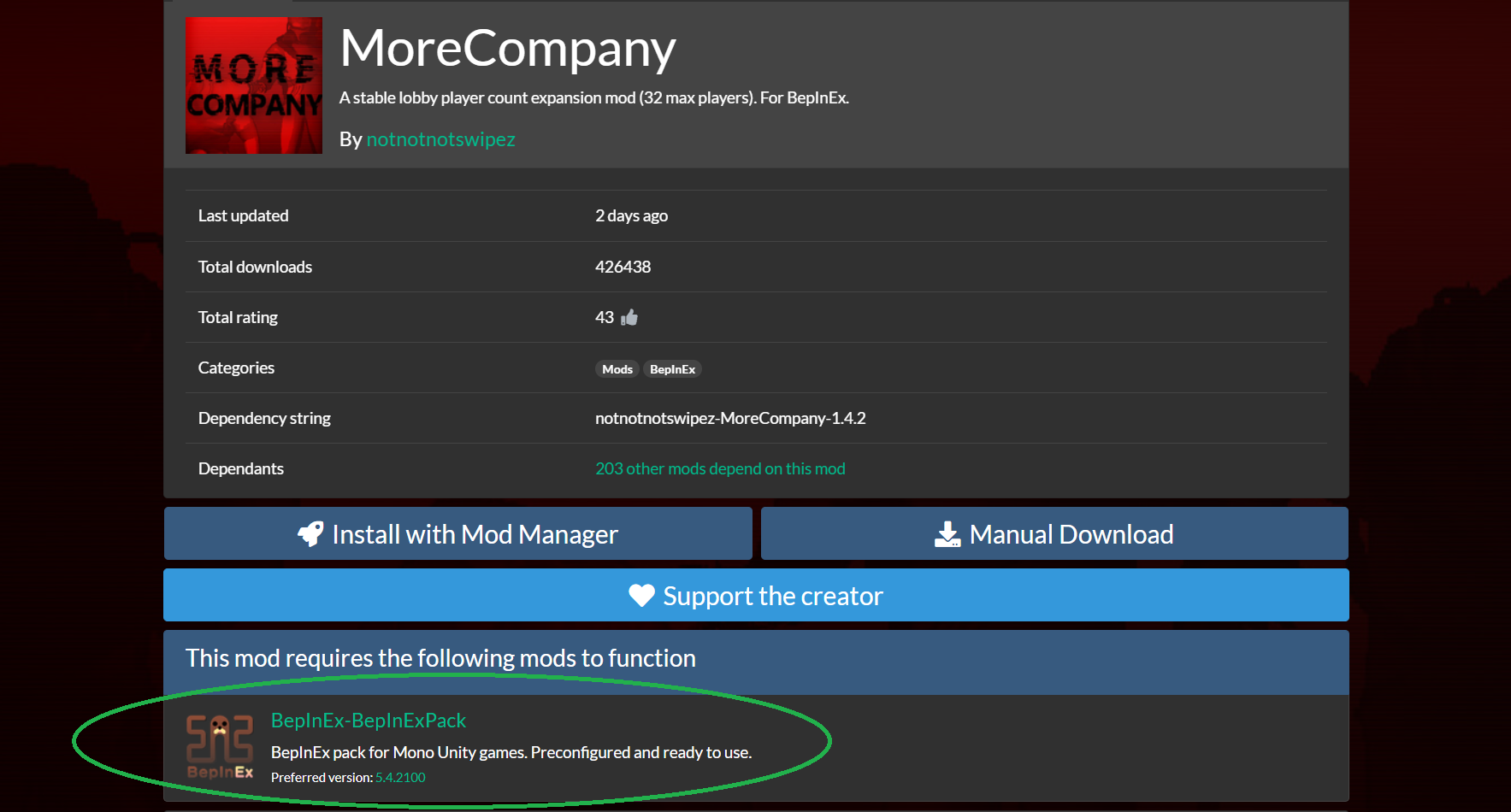Click Support the creator button
Viewport: 1511px width, 812px height.
click(x=756, y=595)
